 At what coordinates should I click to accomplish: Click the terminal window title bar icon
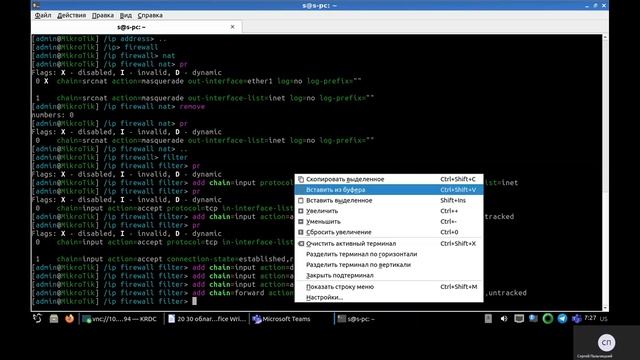[x=36, y=5]
